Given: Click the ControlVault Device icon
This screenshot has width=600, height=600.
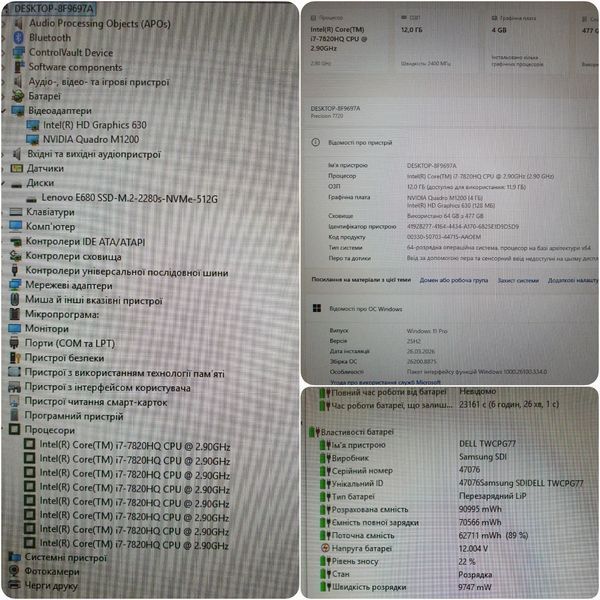Looking at the screenshot, I should pos(19,52).
